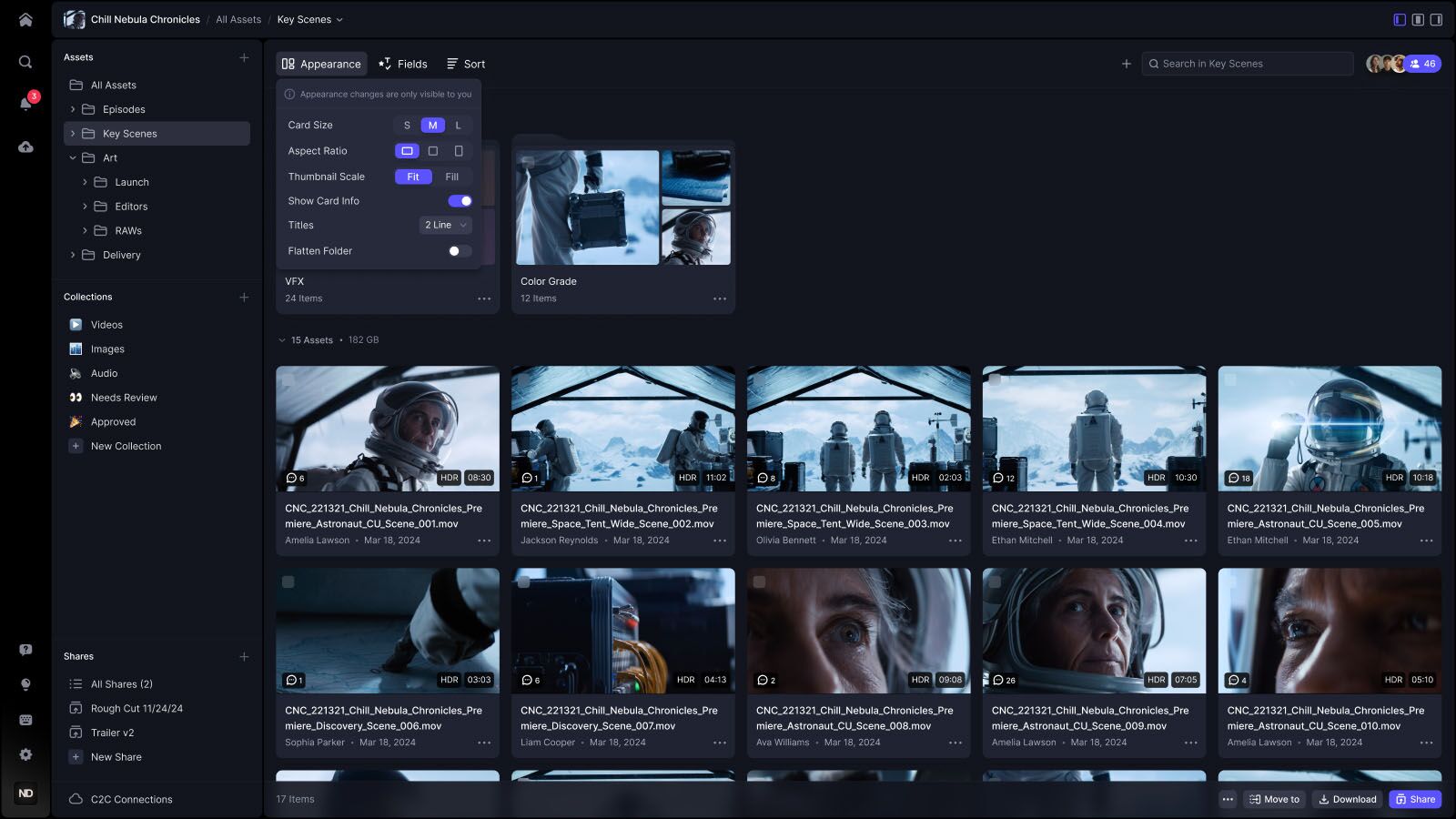
Task: Open the Color Grade folder thumbnail
Action: pos(622,207)
